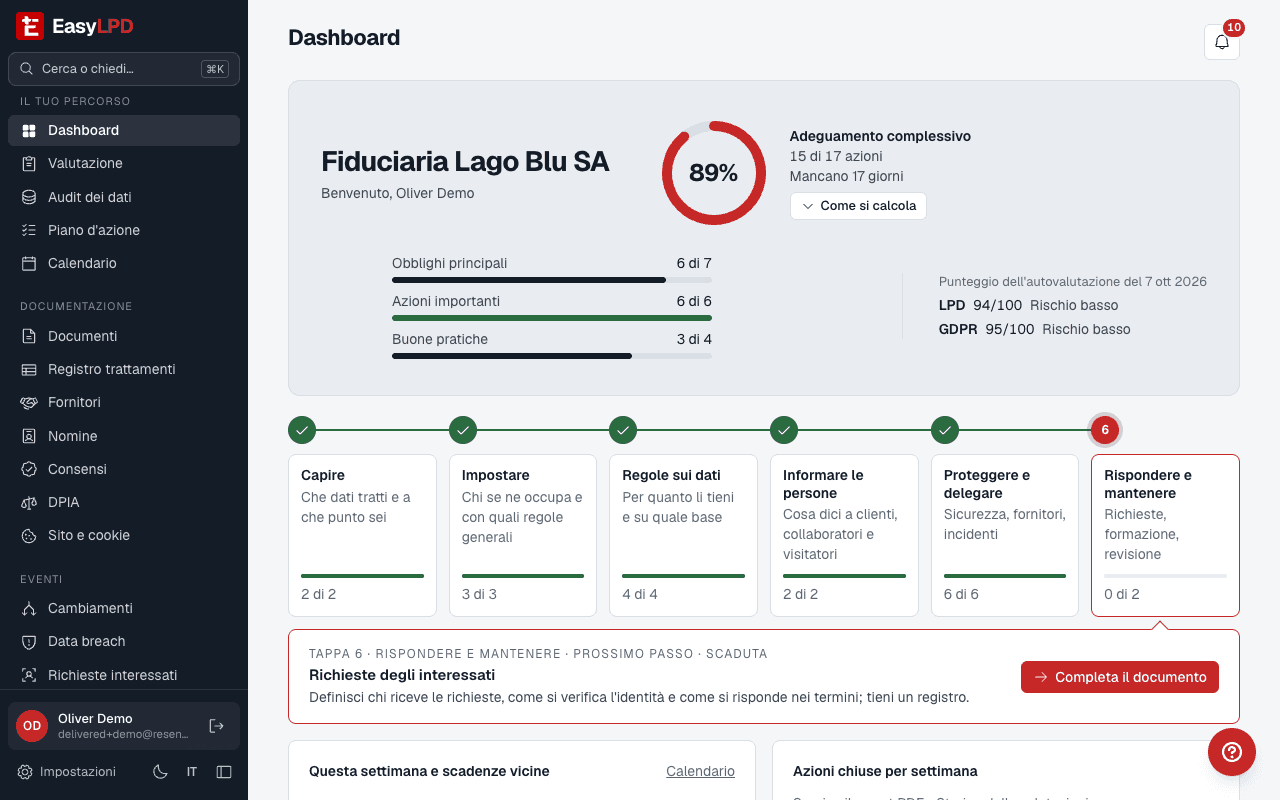
Task: Click the Richieste degli interessati heading
Action: coord(402,675)
